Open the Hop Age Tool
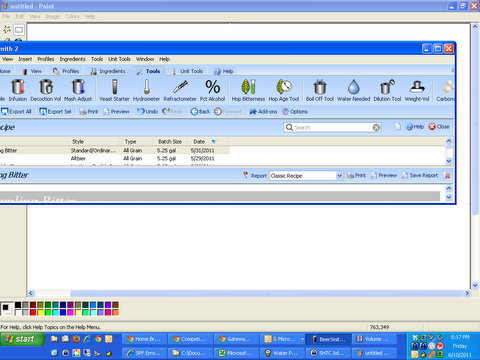The width and height of the screenshot is (480, 360). tap(284, 90)
